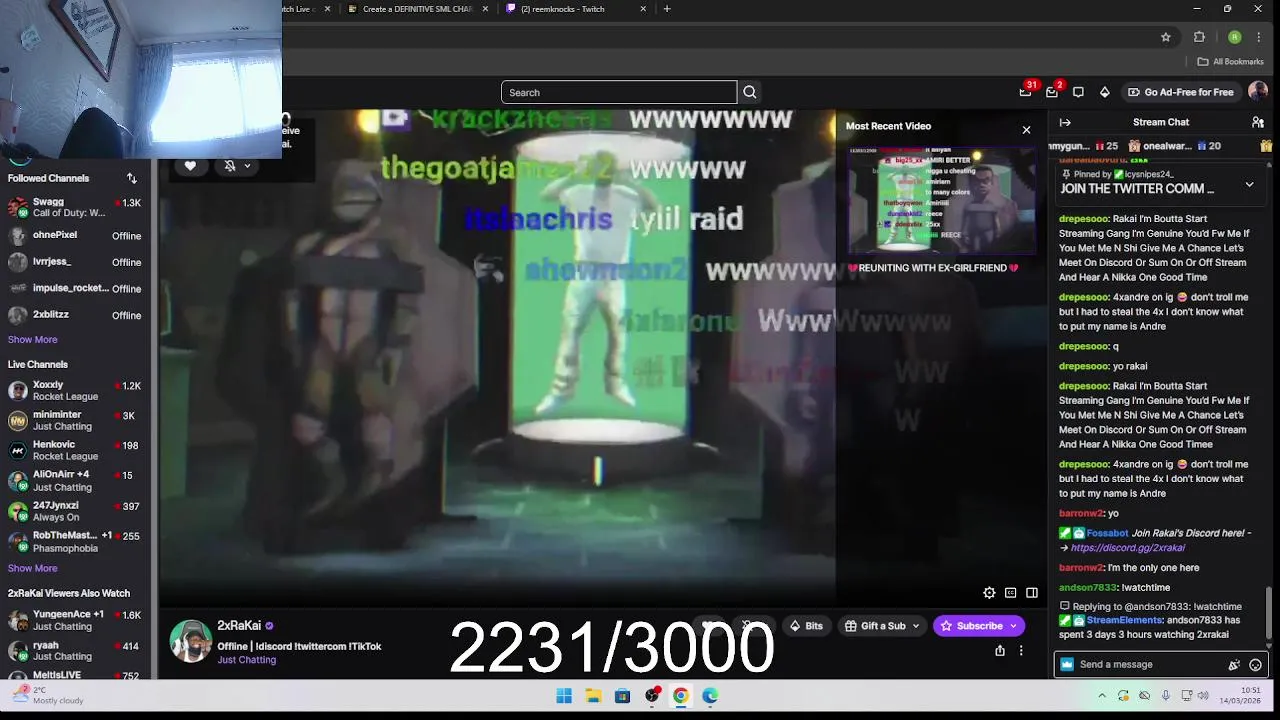Click channel points icon in chat input

(1067, 664)
